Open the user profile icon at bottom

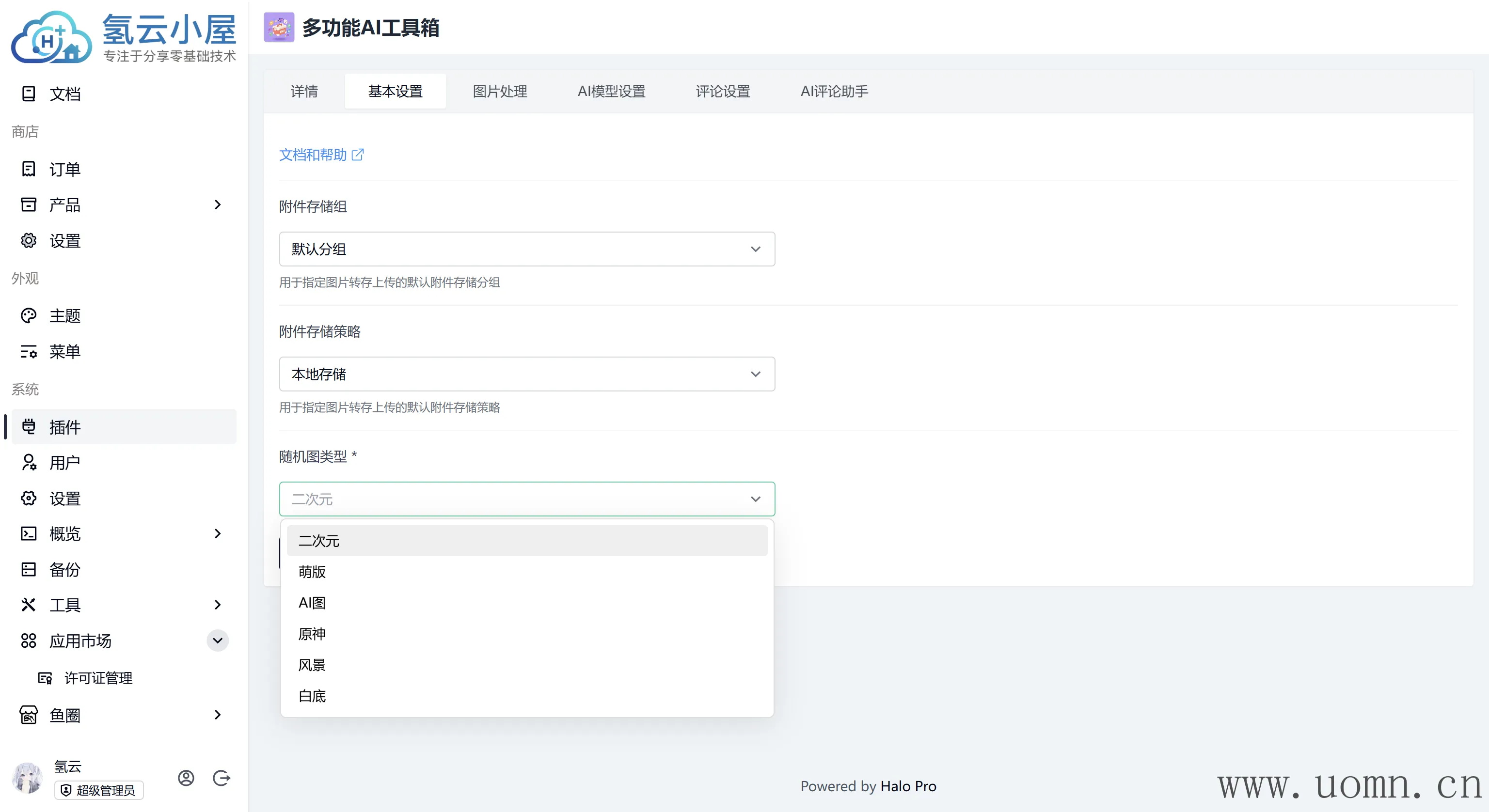pyautogui.click(x=186, y=778)
